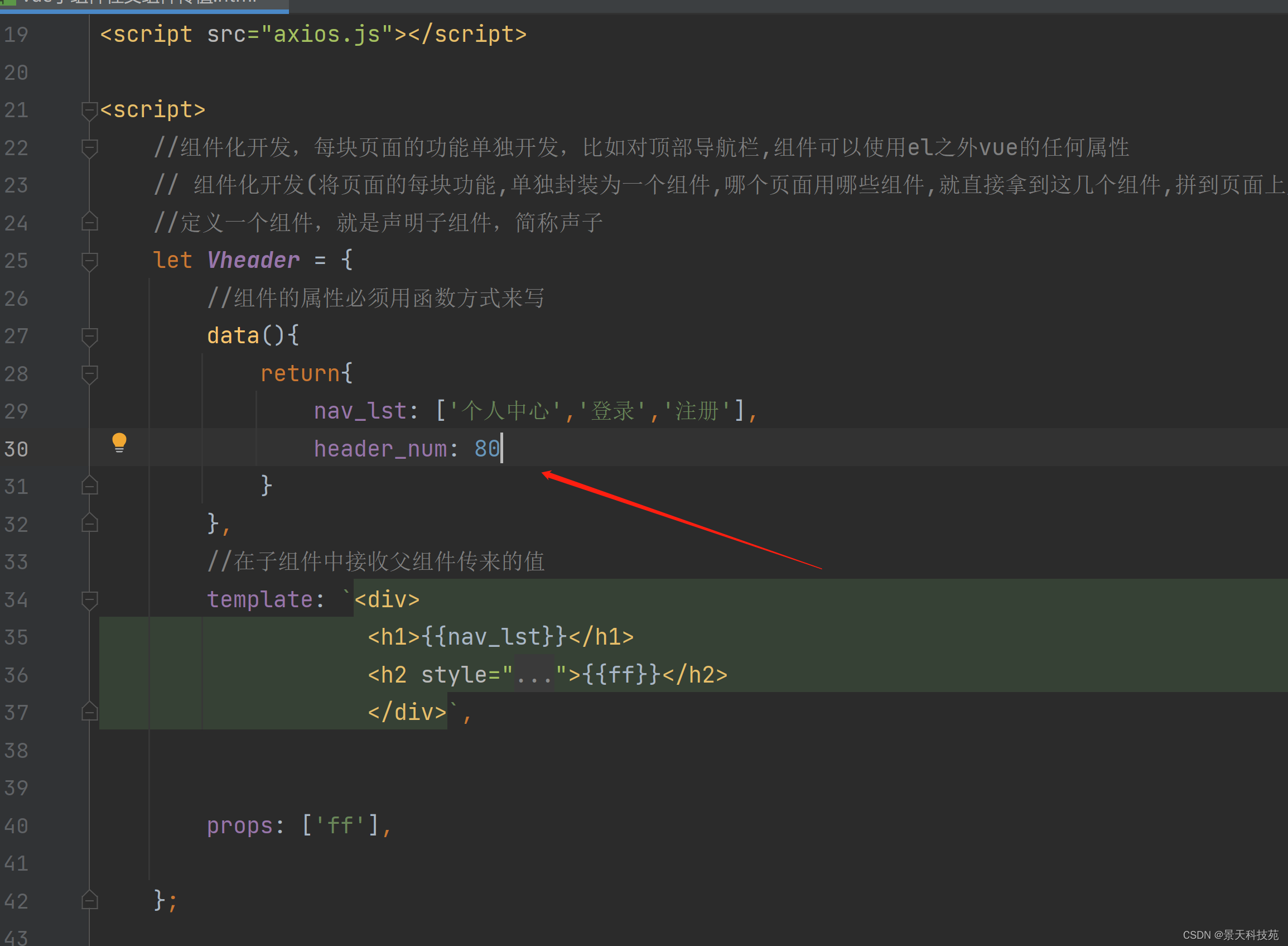Viewport: 1288px width, 946px height.
Task: Collapse comment fold marker on line 22
Action: tap(89, 148)
